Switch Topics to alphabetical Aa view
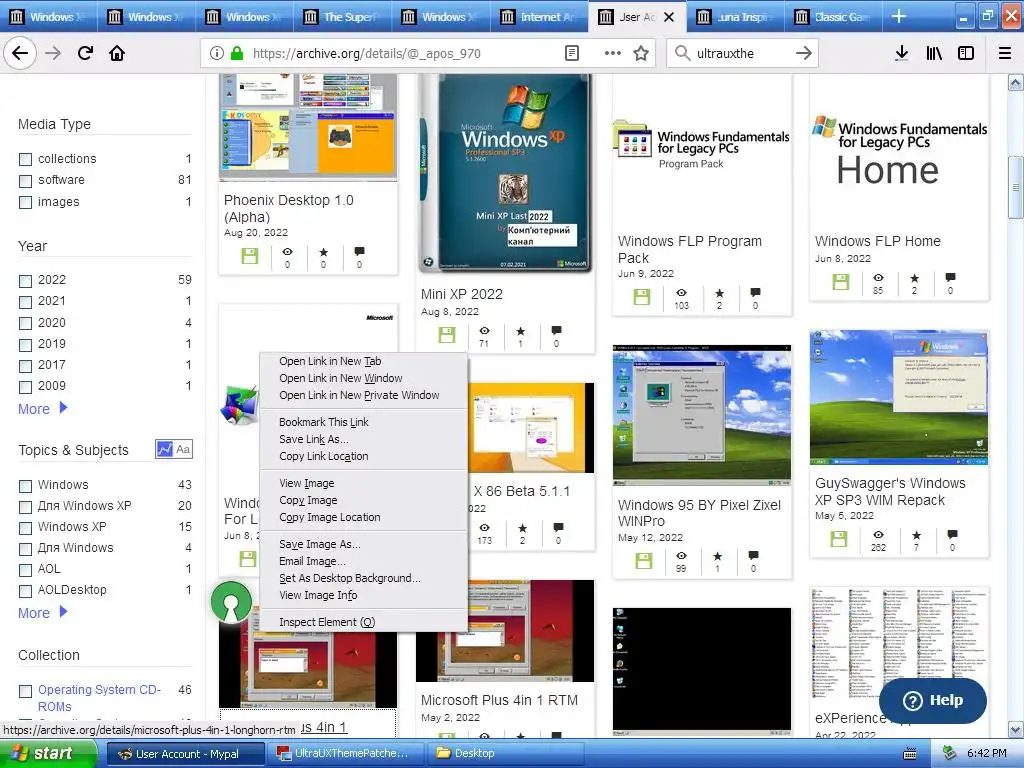 tap(184, 449)
